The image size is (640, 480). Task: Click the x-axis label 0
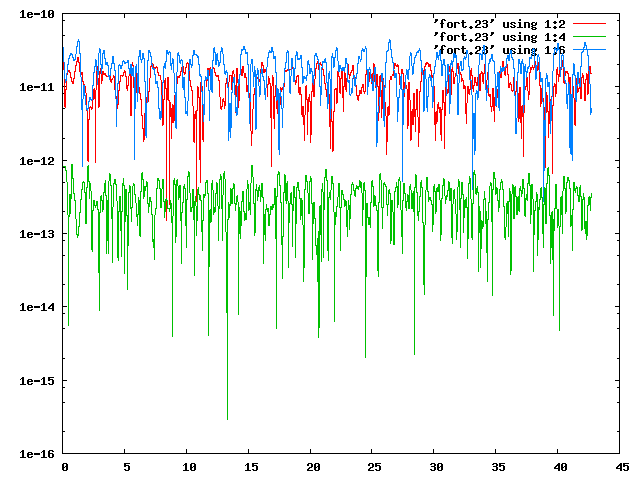[65, 467]
